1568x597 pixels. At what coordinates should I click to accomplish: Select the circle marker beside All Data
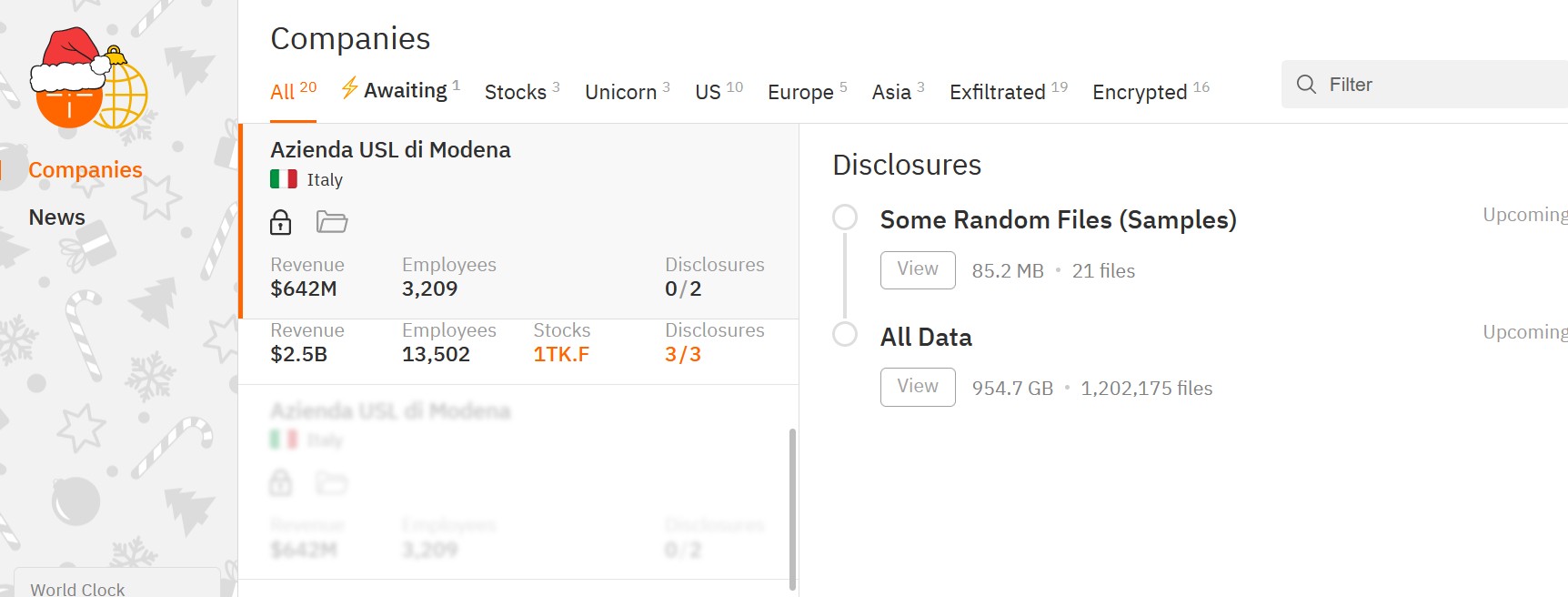tap(845, 335)
